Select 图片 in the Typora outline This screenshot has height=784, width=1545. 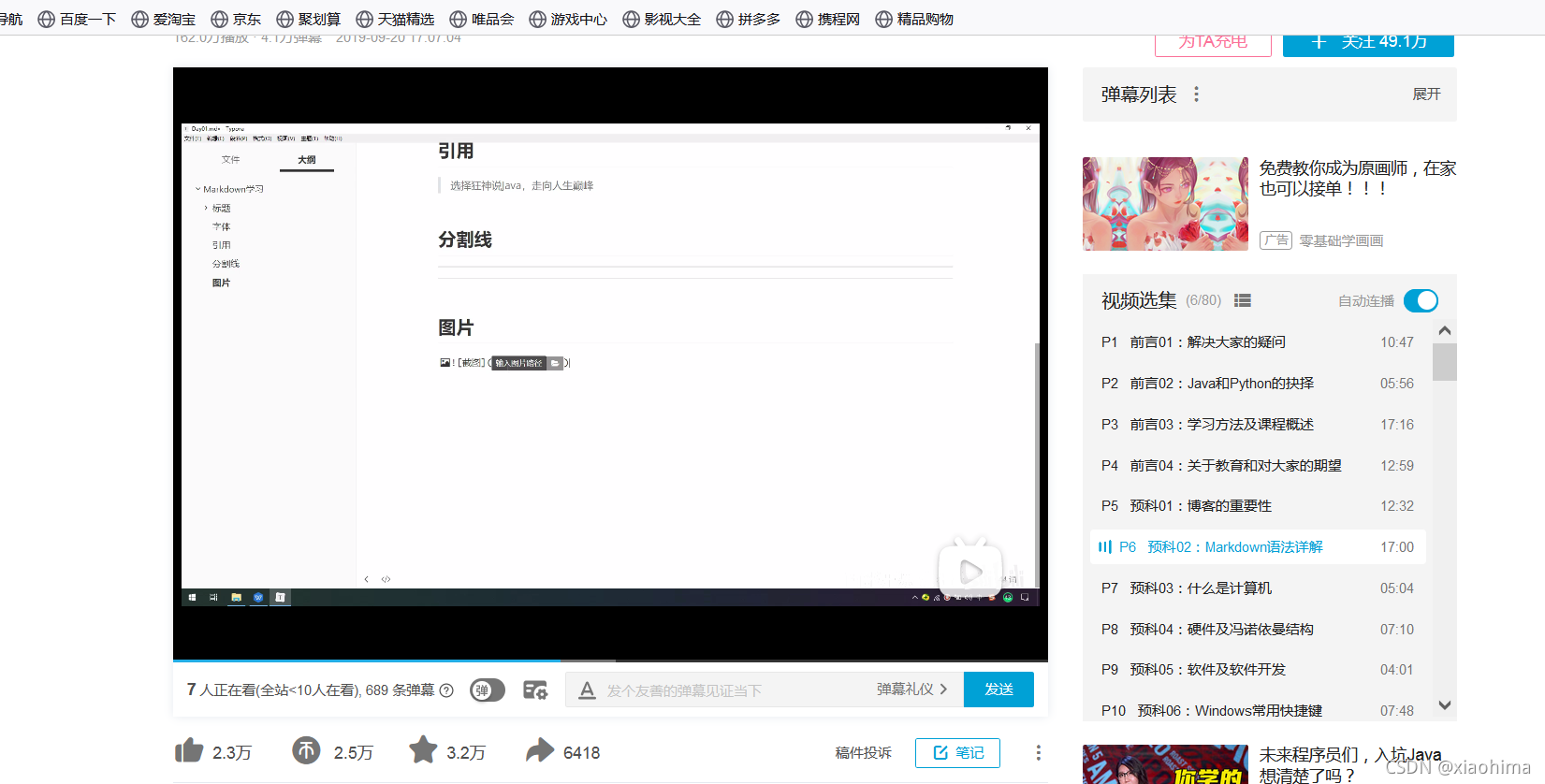point(221,283)
